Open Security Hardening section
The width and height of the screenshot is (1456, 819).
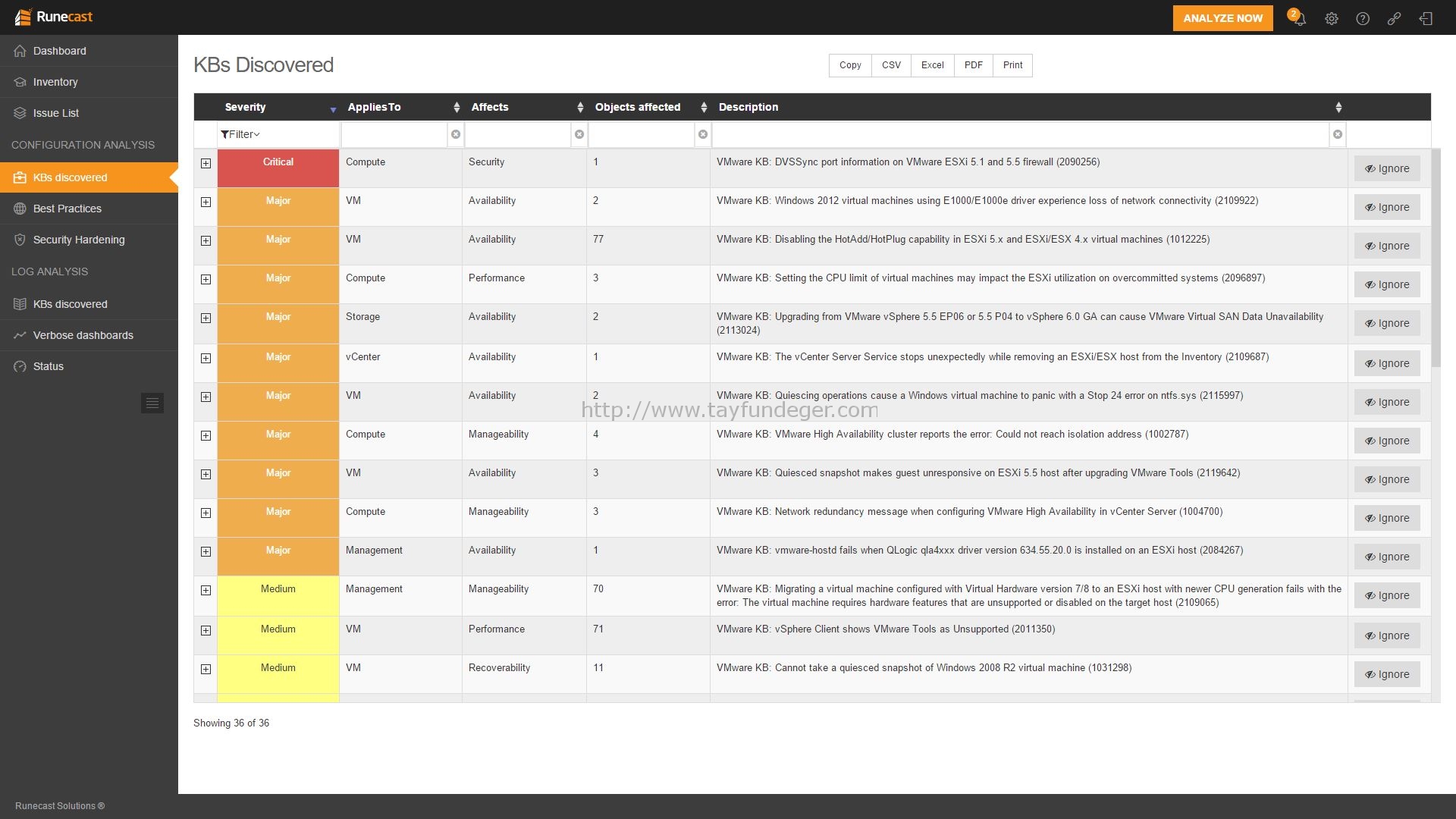point(89,240)
